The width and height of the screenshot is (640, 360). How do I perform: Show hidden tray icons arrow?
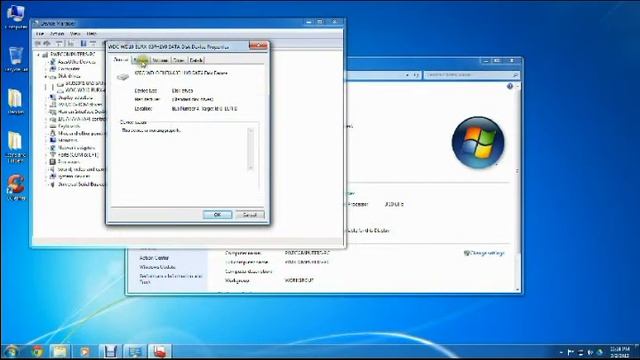pos(561,352)
